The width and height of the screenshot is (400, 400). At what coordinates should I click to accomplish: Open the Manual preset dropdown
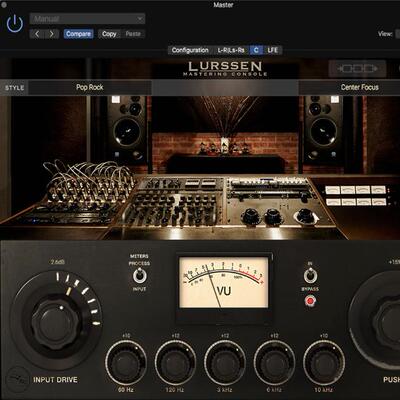87,19
